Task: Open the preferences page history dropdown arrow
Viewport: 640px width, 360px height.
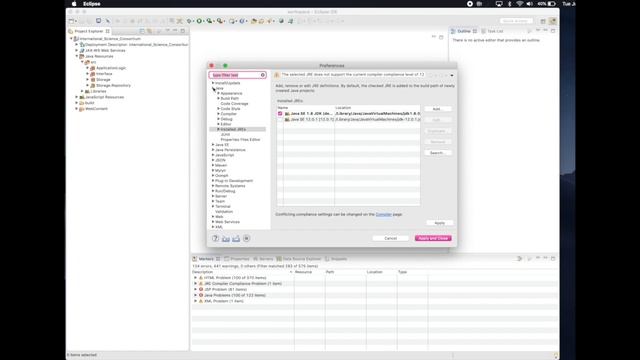Action: (451, 75)
